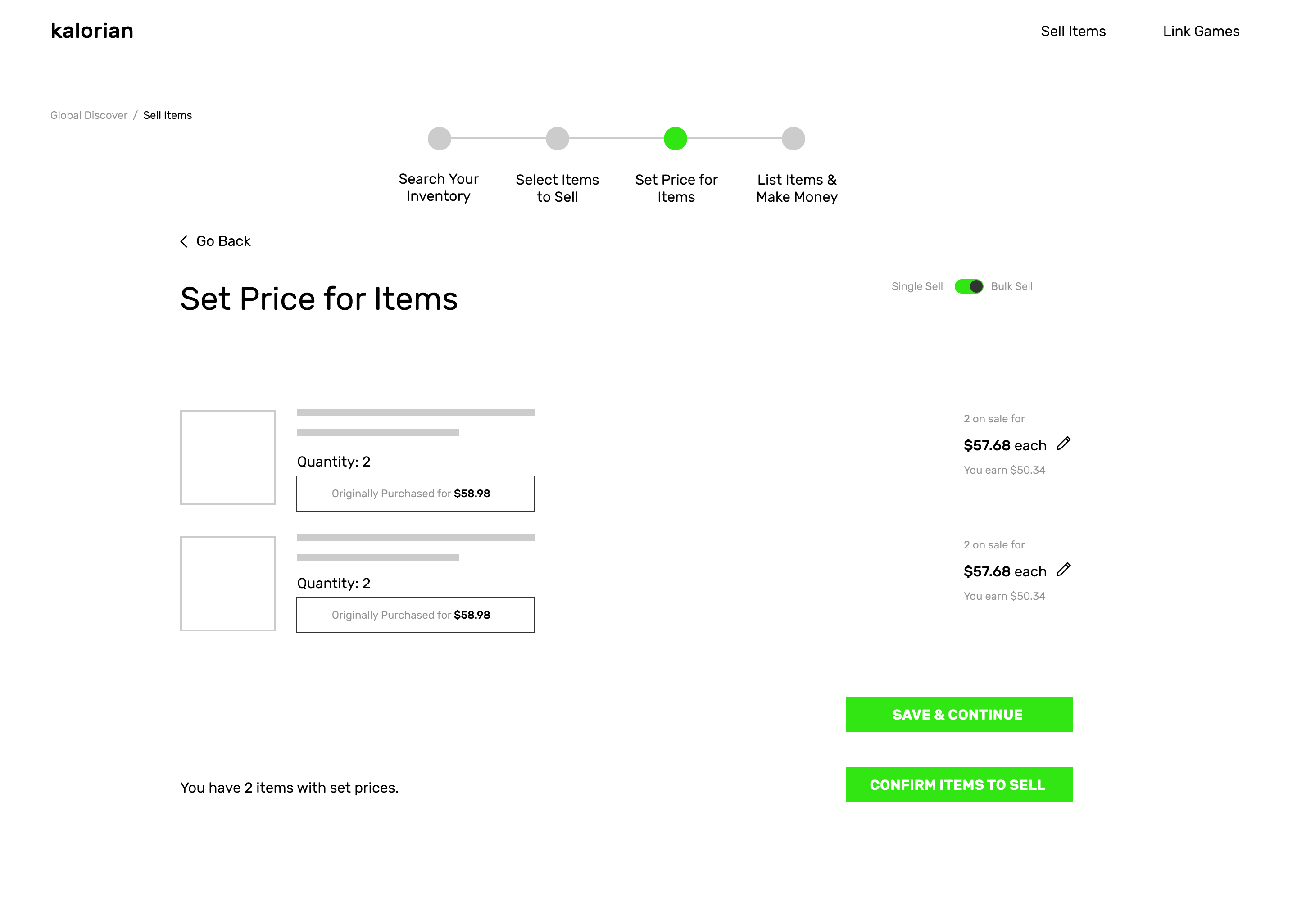This screenshot has height=924, width=1297.
Task: Select the Select Items to Sell progress circle
Action: coord(557,139)
